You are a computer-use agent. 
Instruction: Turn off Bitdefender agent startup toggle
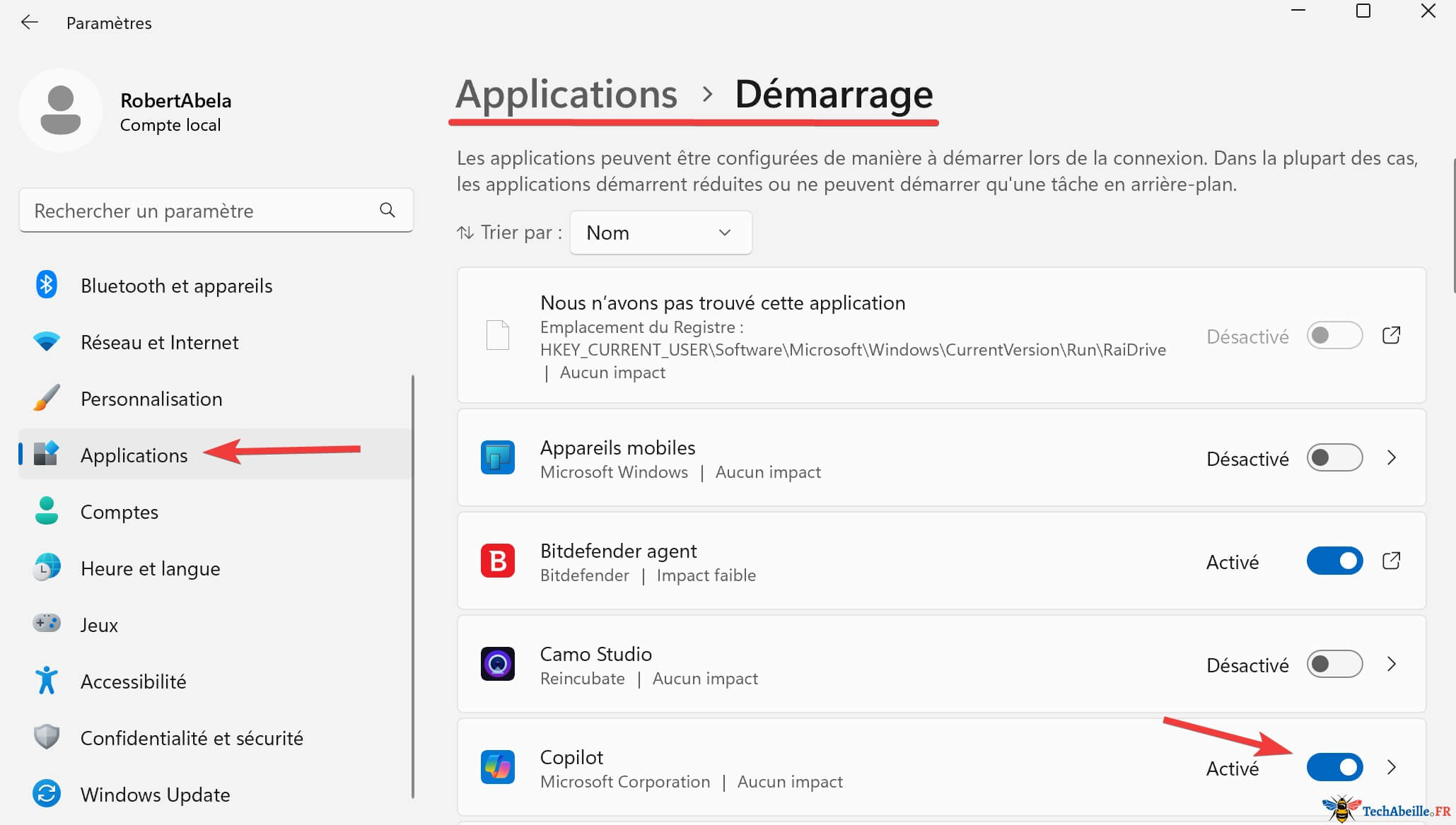coord(1334,561)
